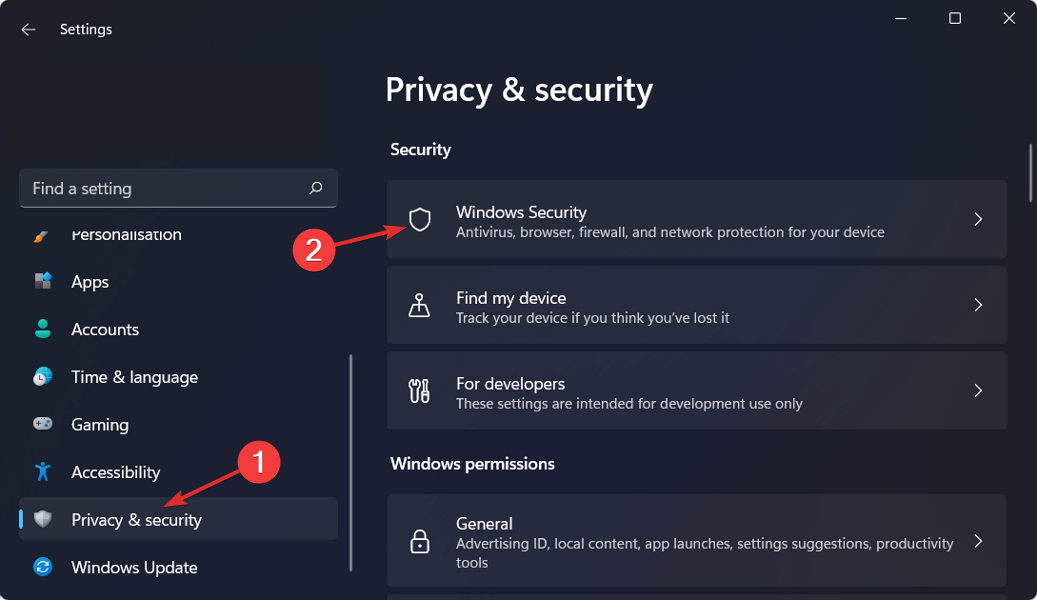Click the back arrow at top left
This screenshot has width=1037, height=600.
pyautogui.click(x=28, y=29)
